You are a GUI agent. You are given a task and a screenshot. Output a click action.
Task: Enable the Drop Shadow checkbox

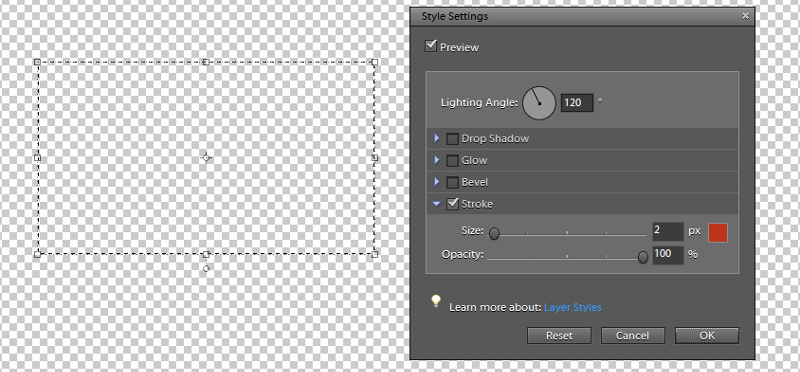452,139
